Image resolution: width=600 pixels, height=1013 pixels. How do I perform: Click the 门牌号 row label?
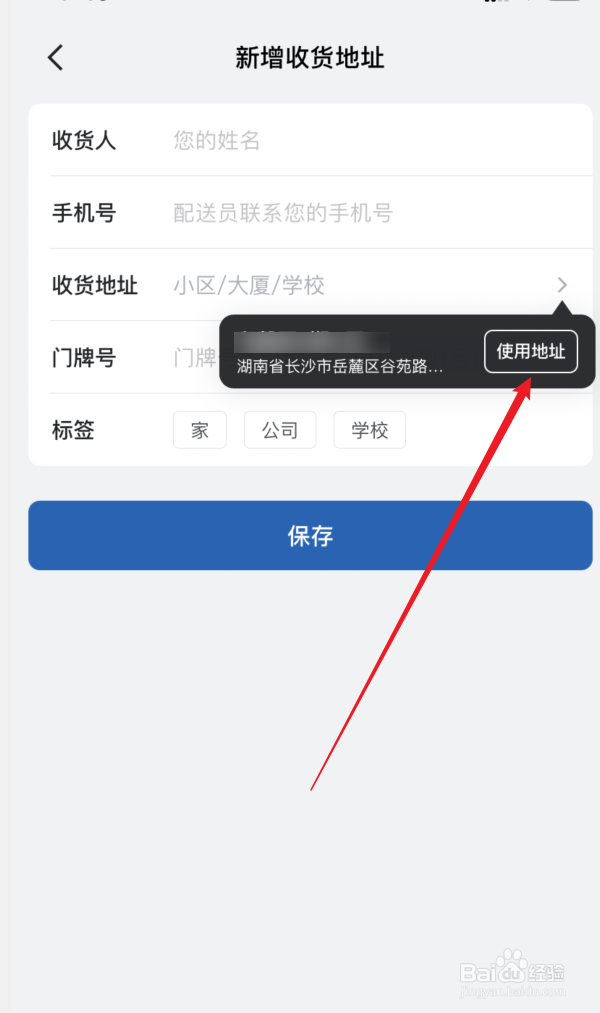click(x=84, y=357)
